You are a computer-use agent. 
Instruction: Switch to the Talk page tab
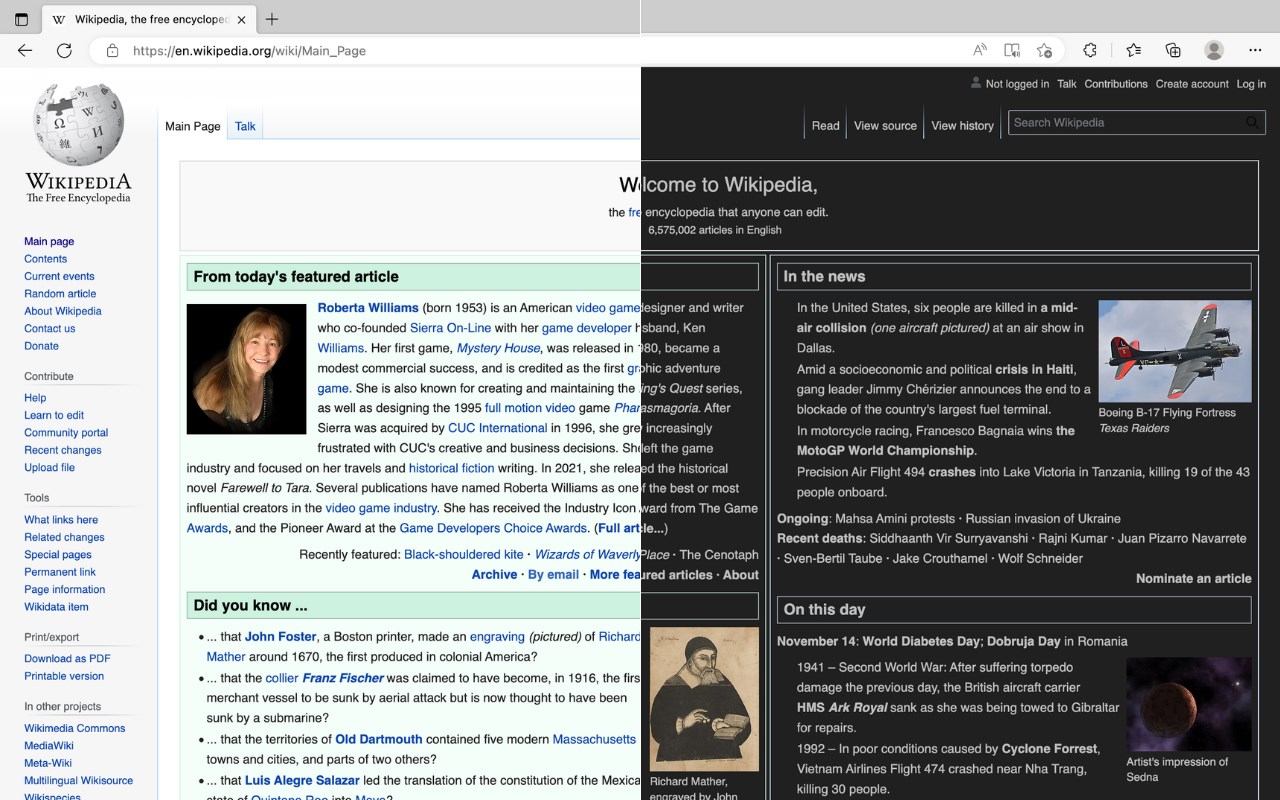pos(245,126)
